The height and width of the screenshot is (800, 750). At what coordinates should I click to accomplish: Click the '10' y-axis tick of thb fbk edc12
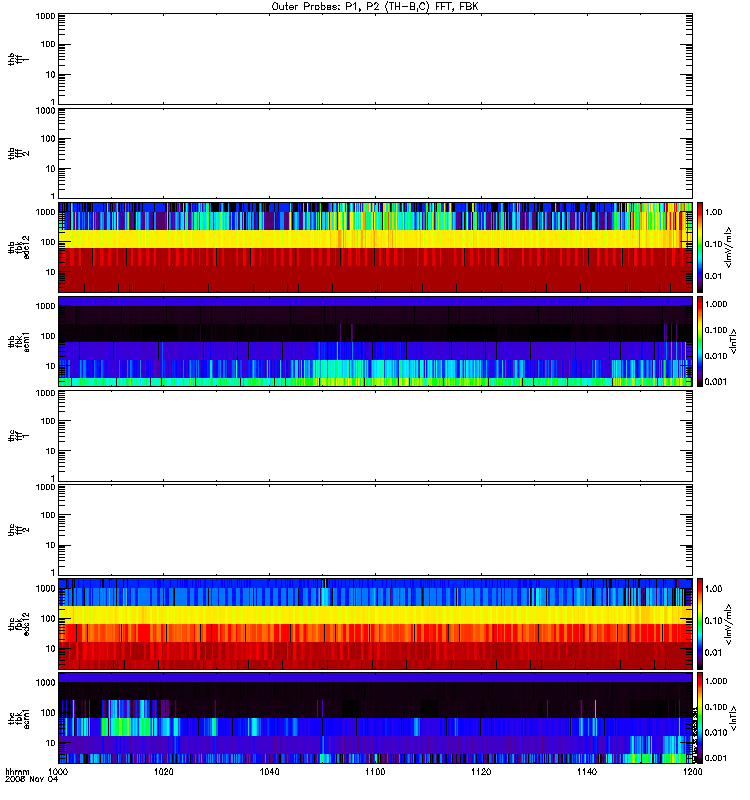tap(51, 272)
